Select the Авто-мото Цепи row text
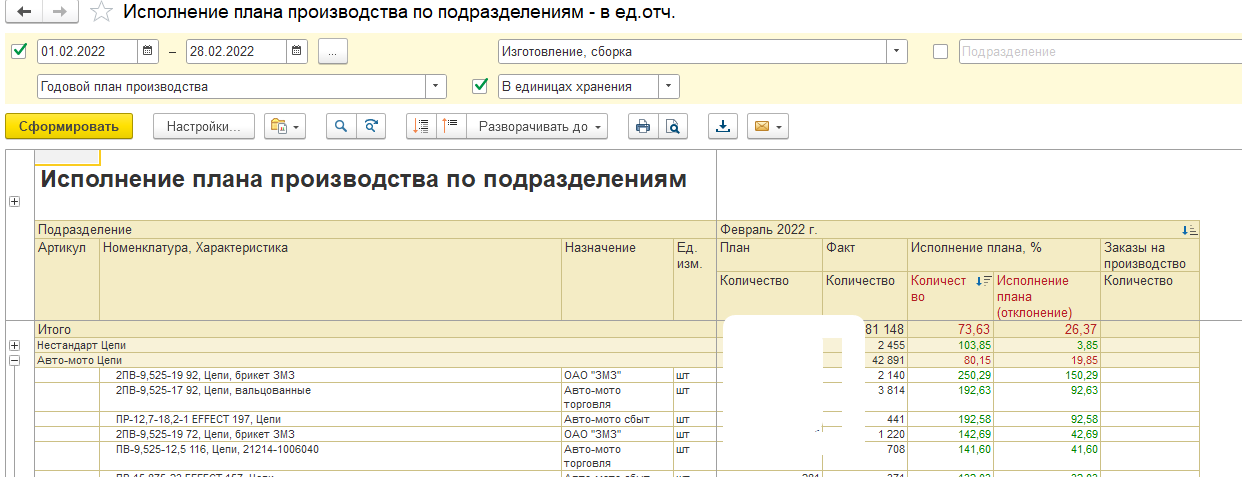1242x477 pixels. [x=79, y=360]
